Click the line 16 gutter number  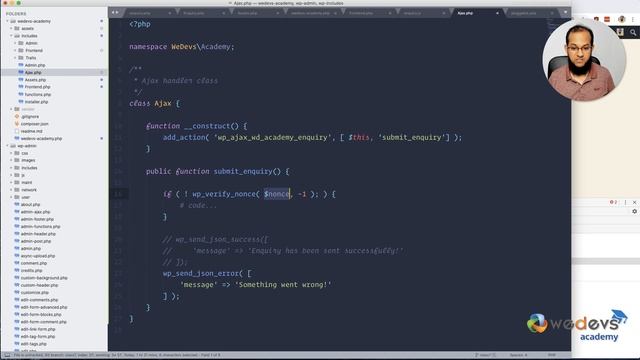click(x=118, y=194)
